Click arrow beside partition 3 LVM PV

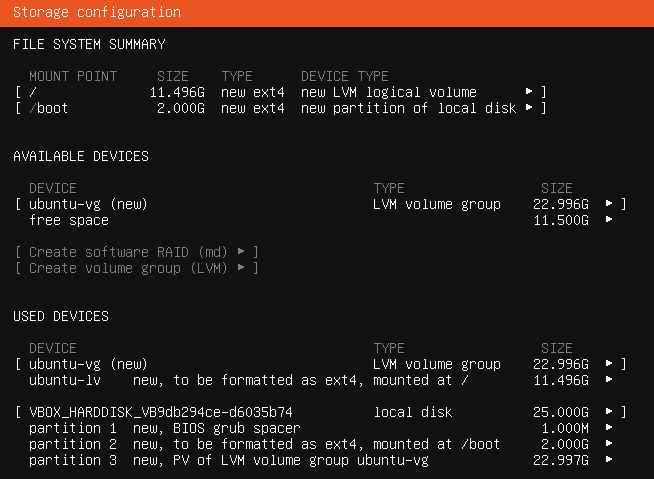click(x=609, y=460)
